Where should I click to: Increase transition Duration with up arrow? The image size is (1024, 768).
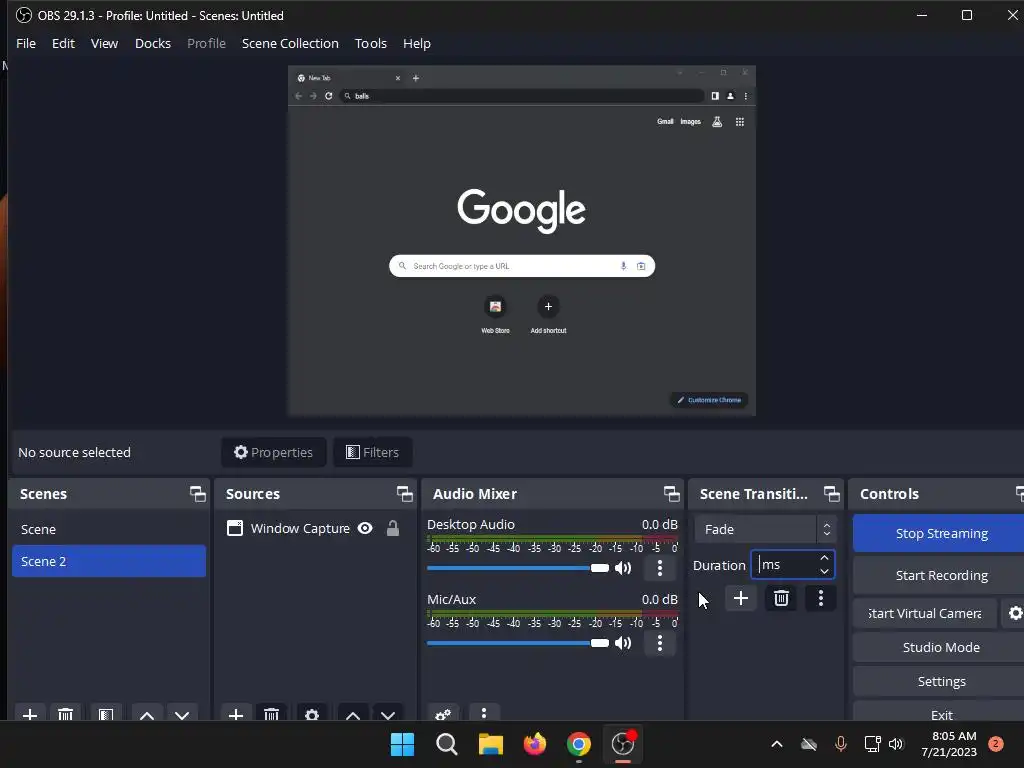coord(824,558)
